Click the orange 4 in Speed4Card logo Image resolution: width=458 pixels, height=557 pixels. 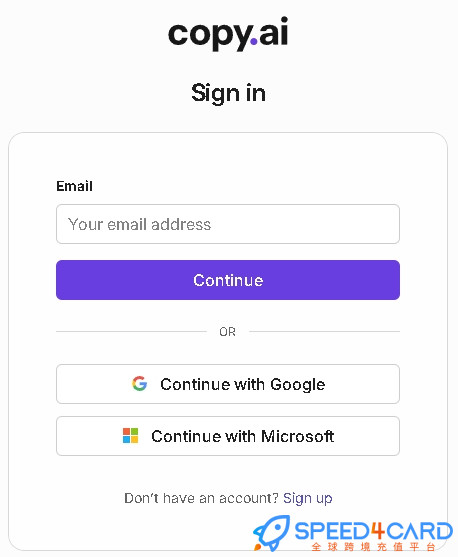378,531
